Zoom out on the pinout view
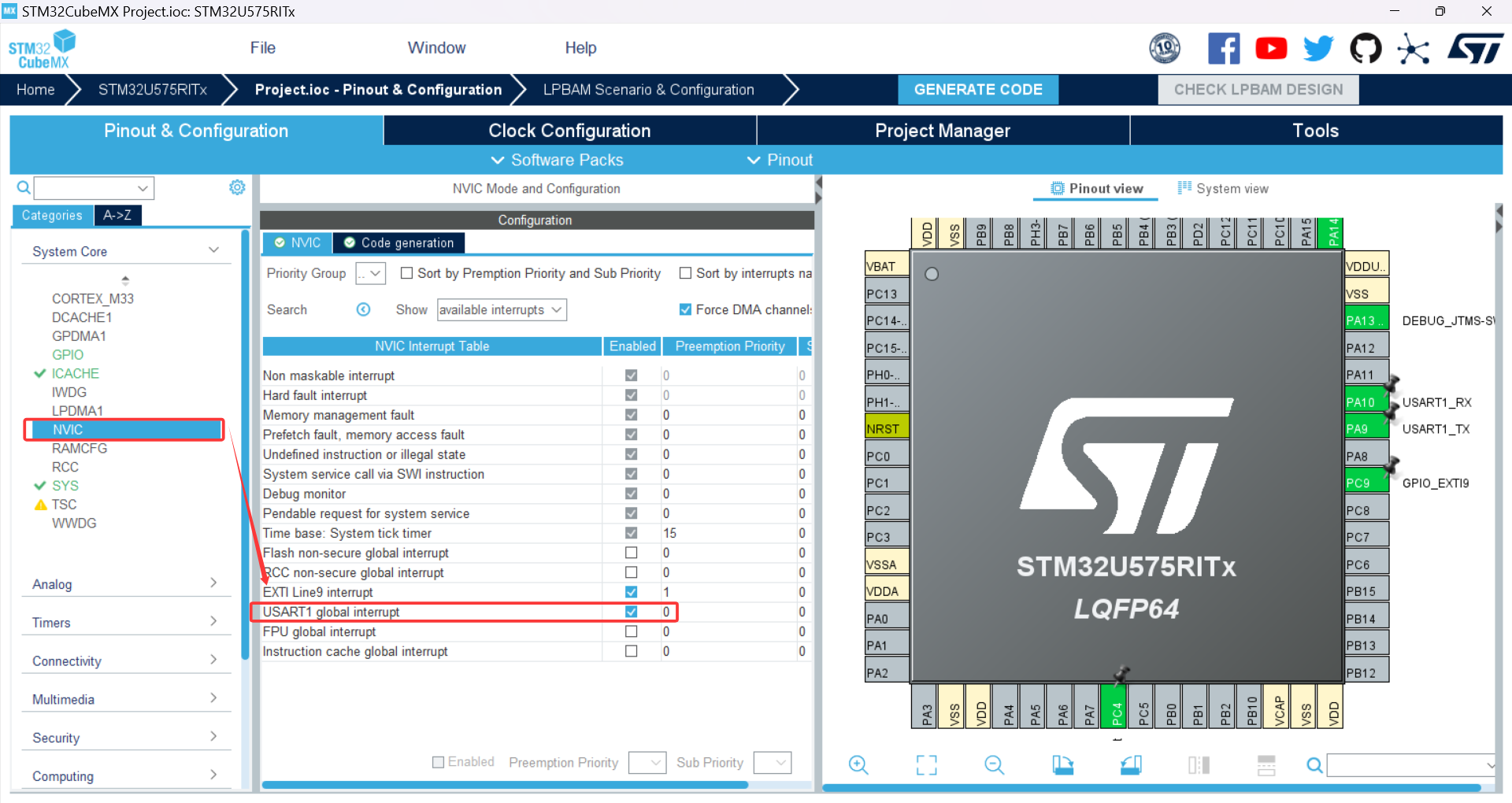The image size is (1512, 803). click(995, 764)
